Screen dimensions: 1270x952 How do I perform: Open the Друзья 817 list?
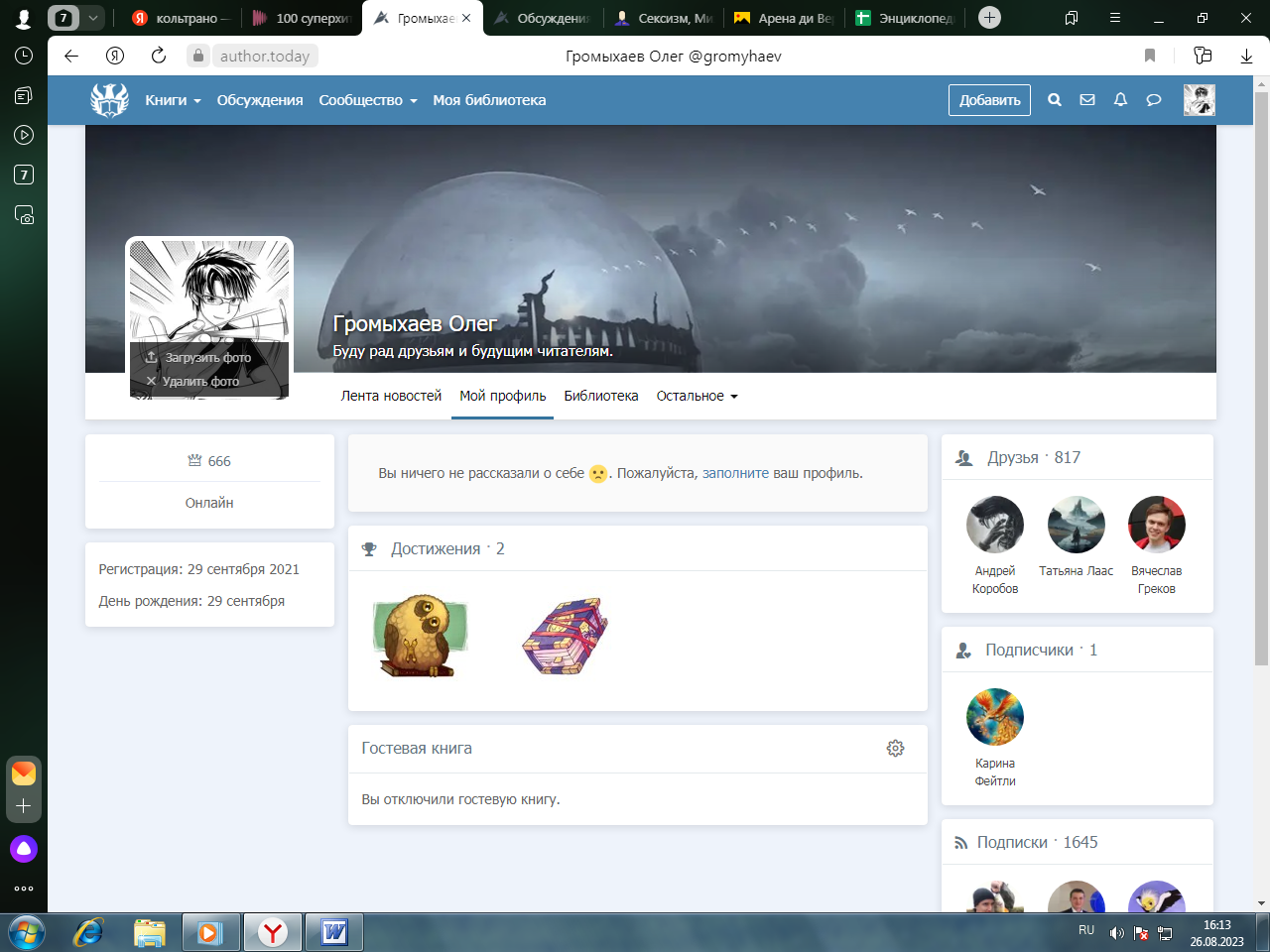click(1033, 457)
